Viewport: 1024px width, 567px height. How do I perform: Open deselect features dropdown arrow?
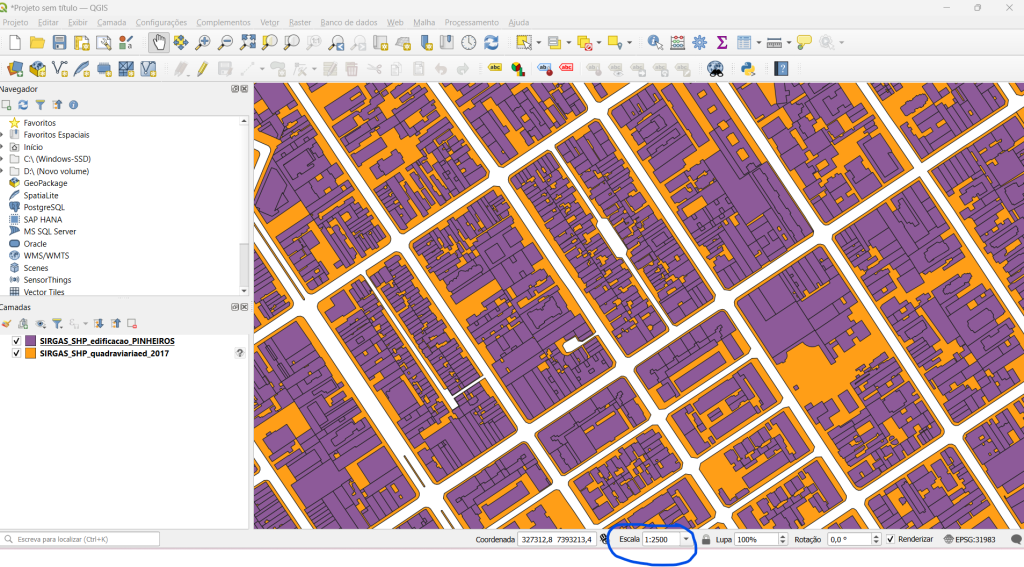[x=599, y=43]
